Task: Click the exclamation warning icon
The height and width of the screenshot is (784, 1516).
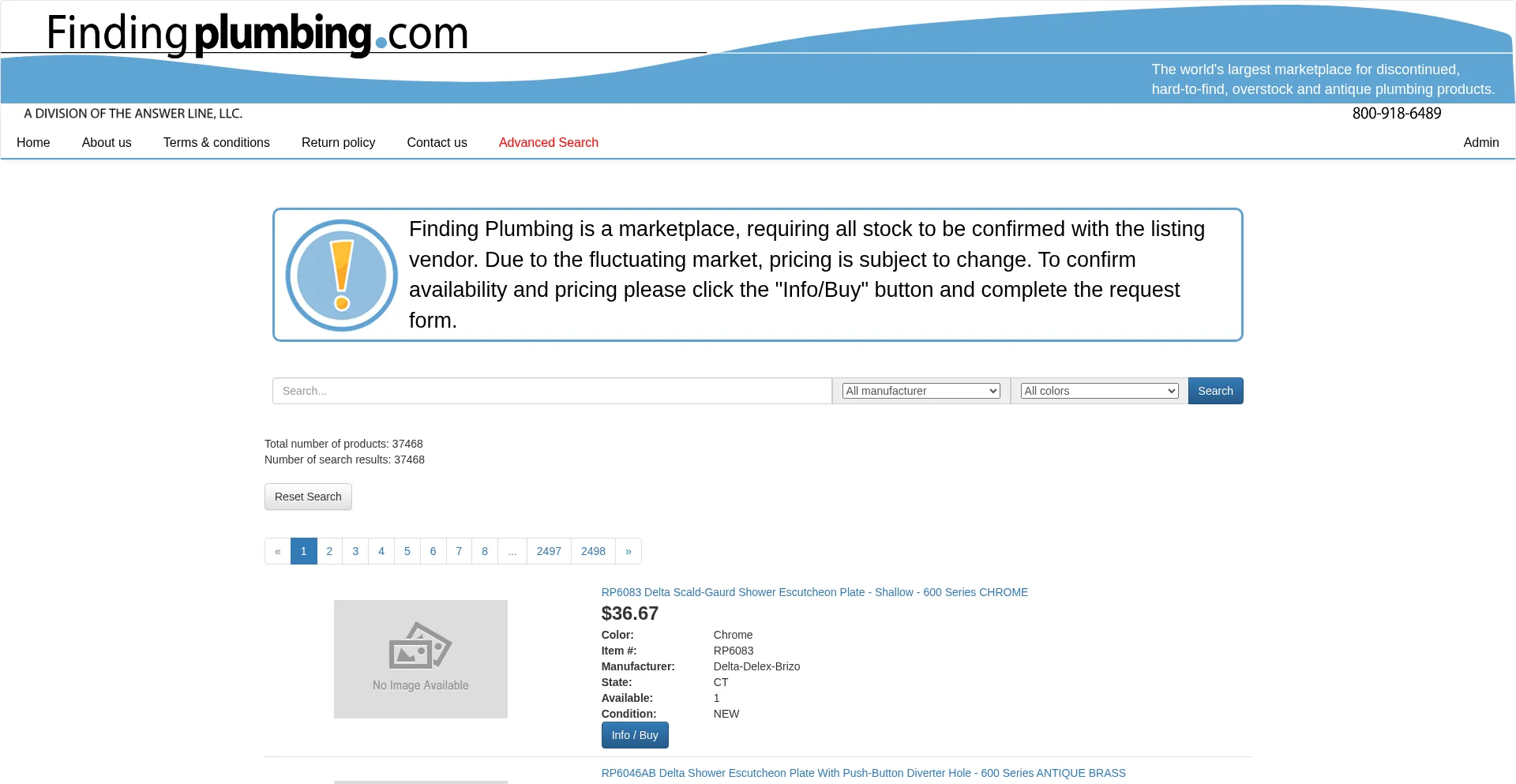Action: tap(341, 276)
